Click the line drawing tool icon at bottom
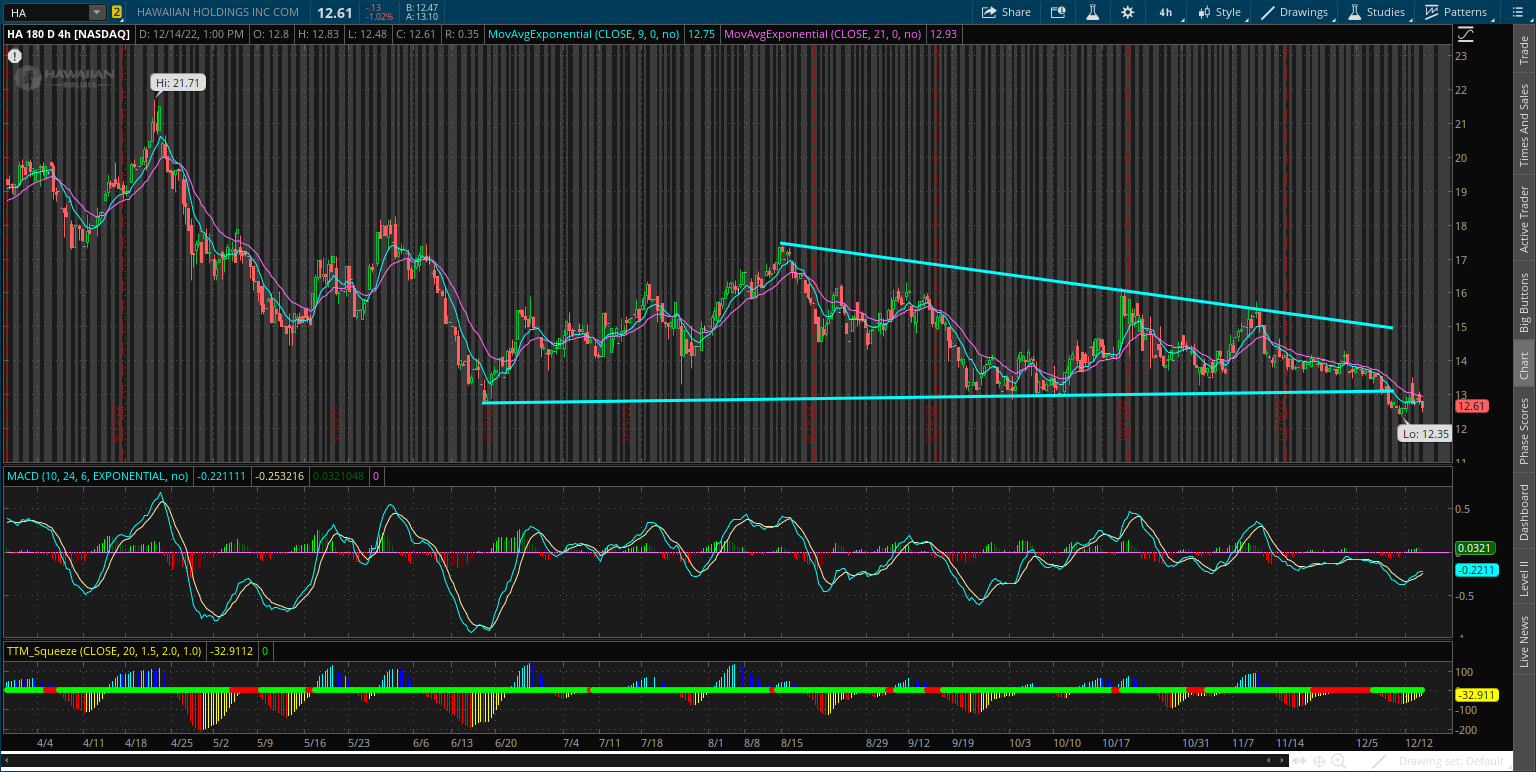 click(x=1379, y=762)
